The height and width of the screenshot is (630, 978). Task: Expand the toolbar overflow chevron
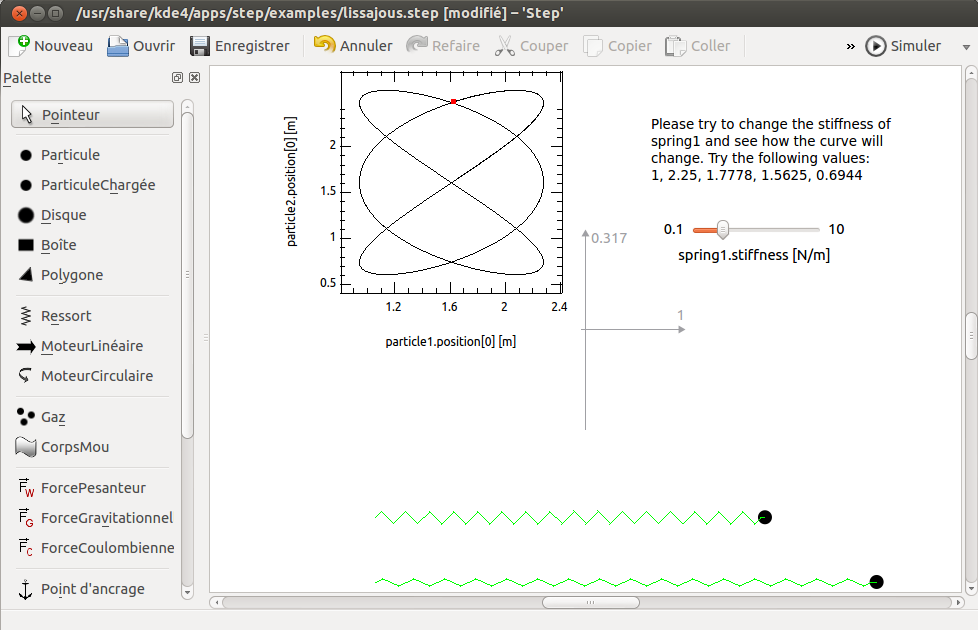point(850,46)
